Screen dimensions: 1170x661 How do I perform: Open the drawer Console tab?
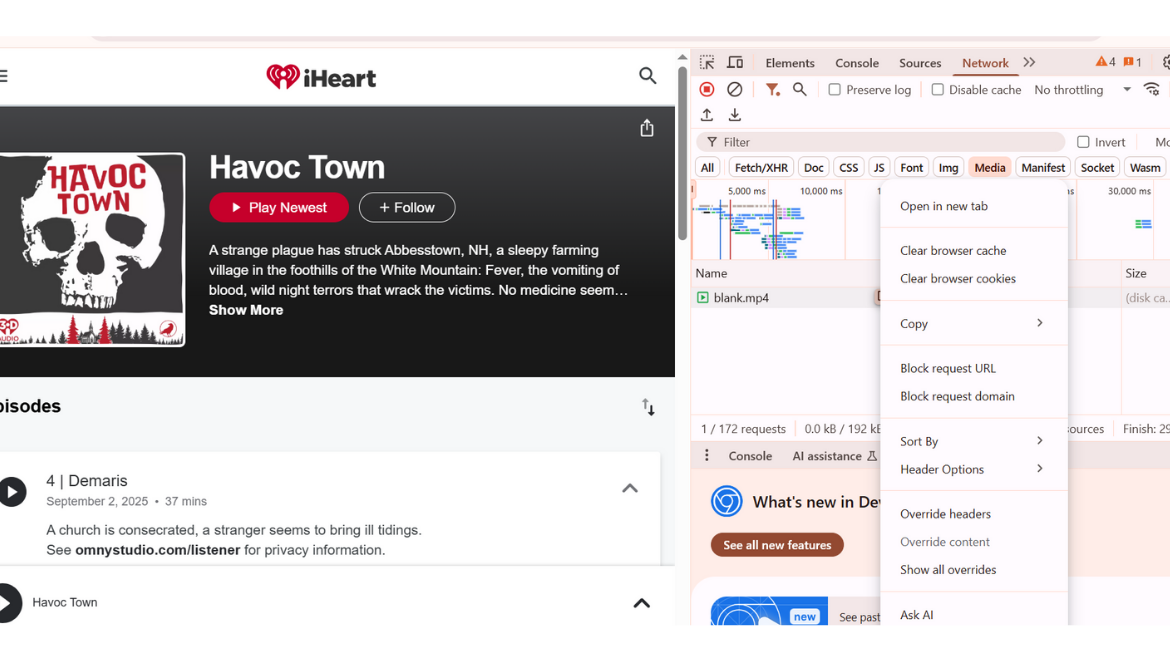(750, 457)
